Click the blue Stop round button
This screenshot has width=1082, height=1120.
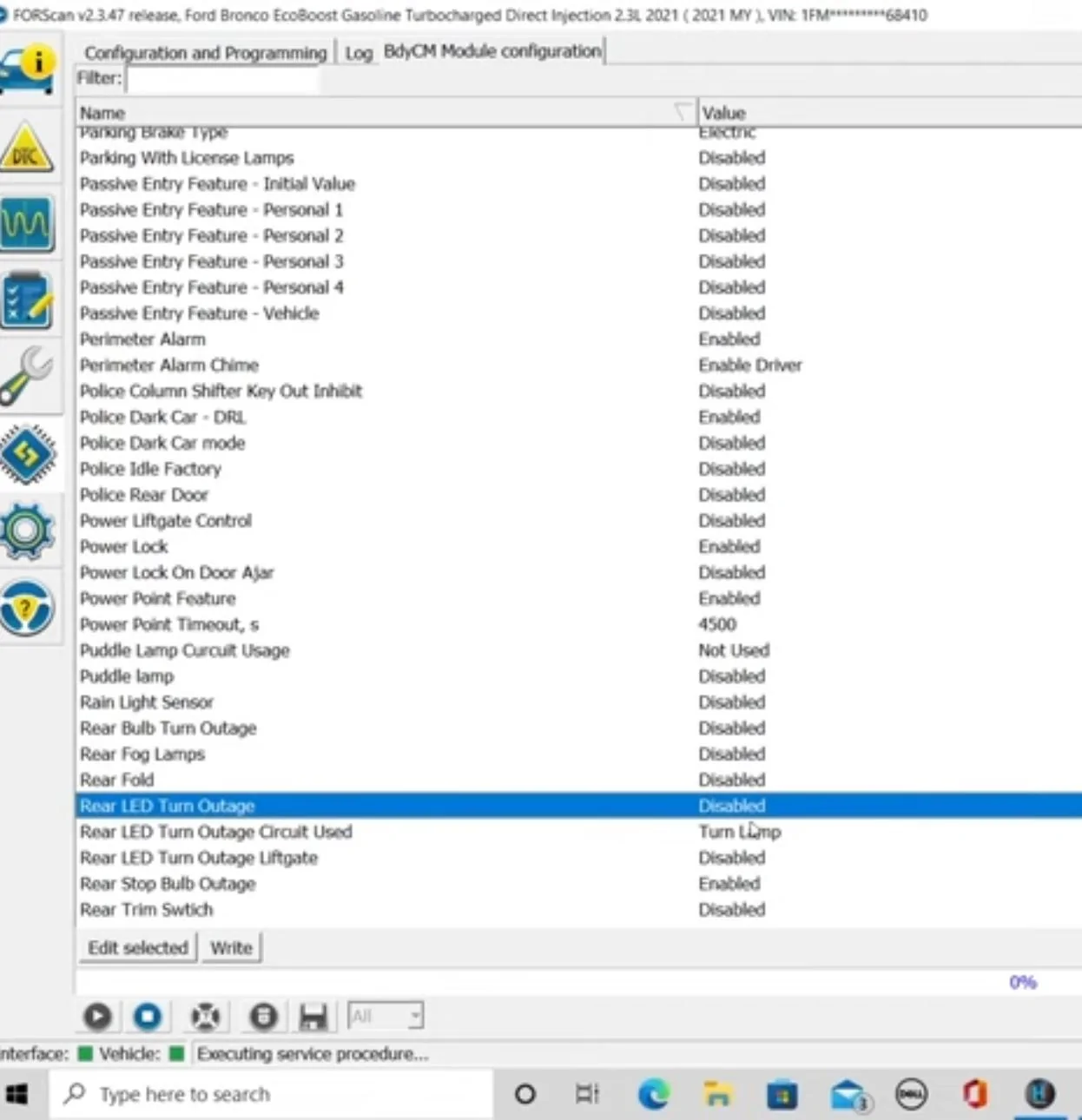point(148,1016)
